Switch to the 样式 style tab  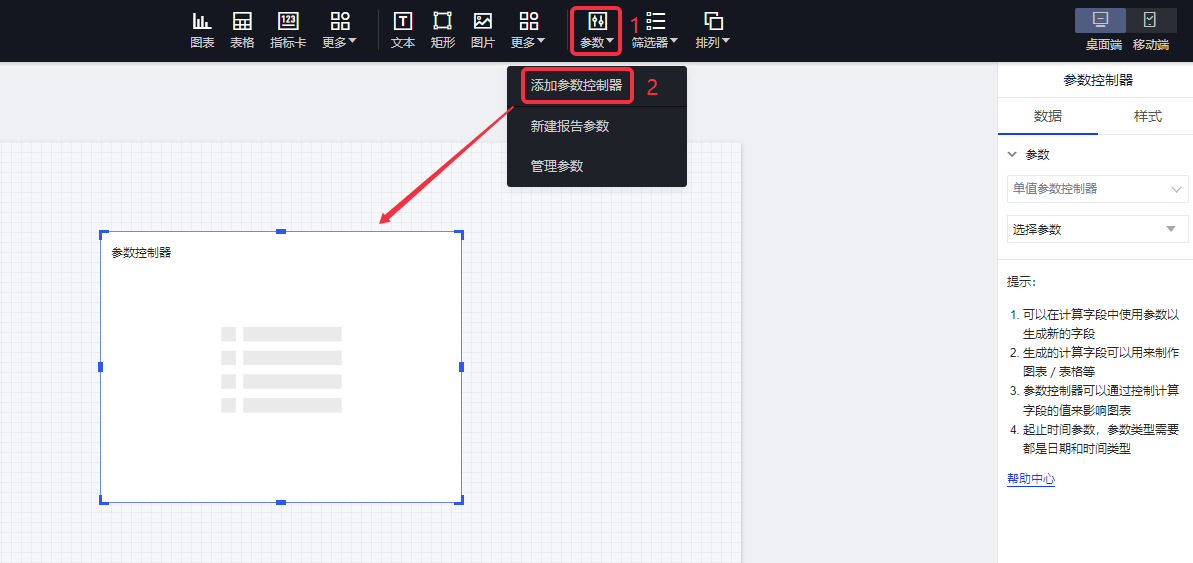[1147, 116]
